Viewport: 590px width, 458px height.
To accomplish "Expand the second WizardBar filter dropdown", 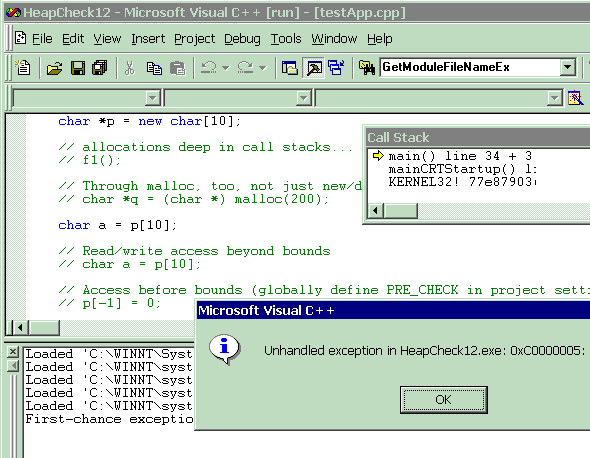I will point(303,98).
